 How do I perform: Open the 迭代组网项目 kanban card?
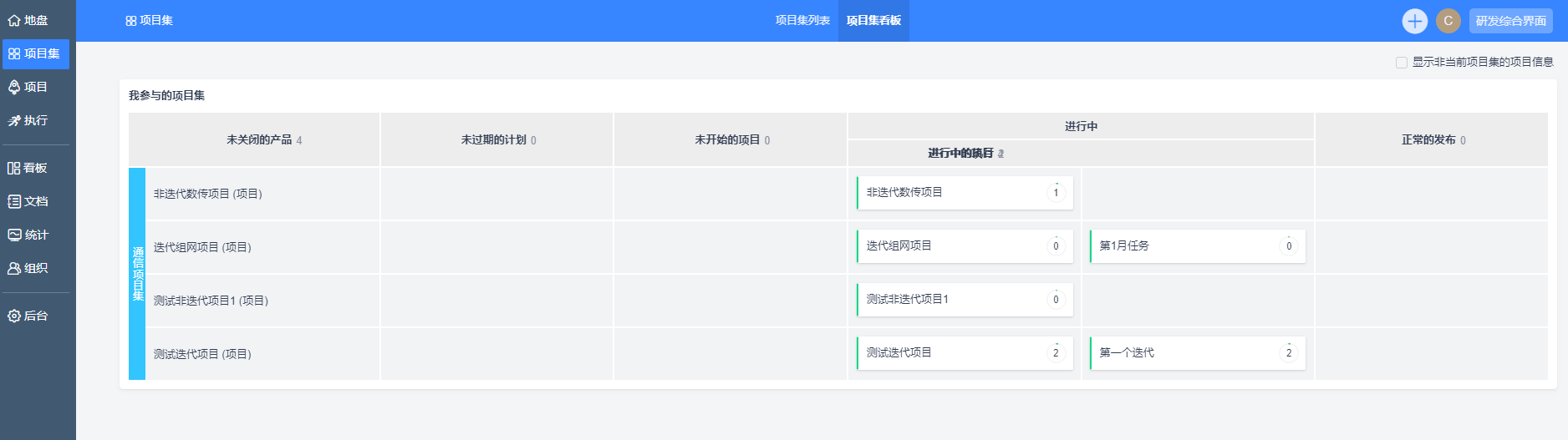[965, 246]
